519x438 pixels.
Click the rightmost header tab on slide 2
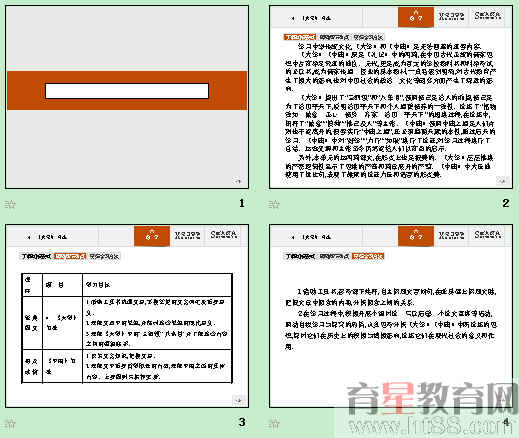pyautogui.click(x=488, y=16)
